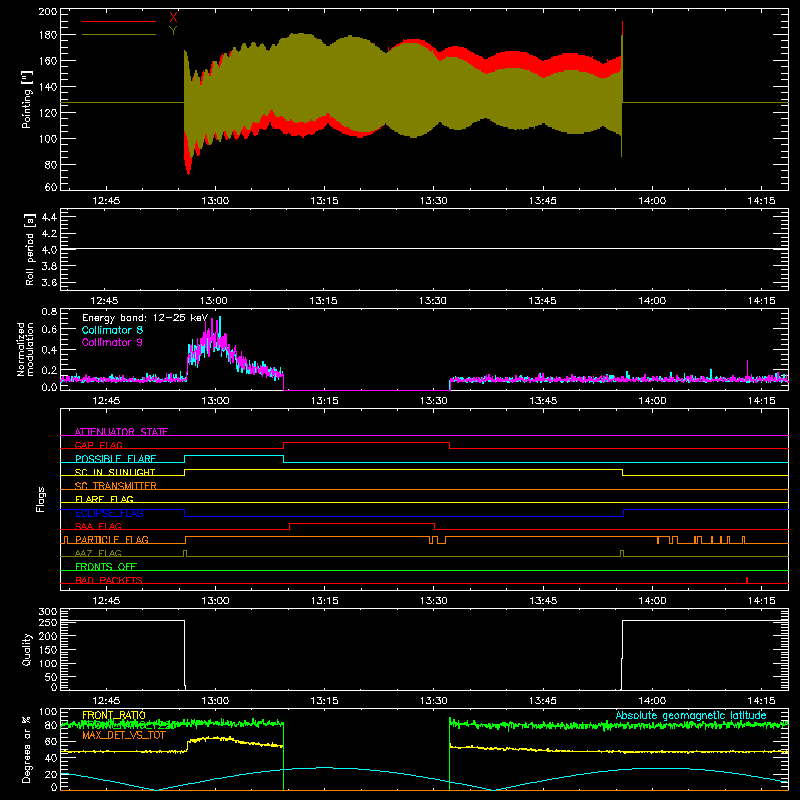Click the red X legend line

[x=119, y=21]
